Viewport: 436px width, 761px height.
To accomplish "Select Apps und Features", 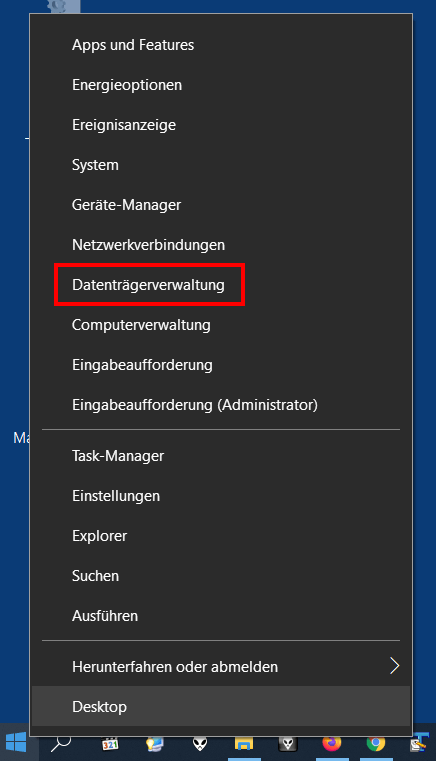I will click(x=222, y=45).
